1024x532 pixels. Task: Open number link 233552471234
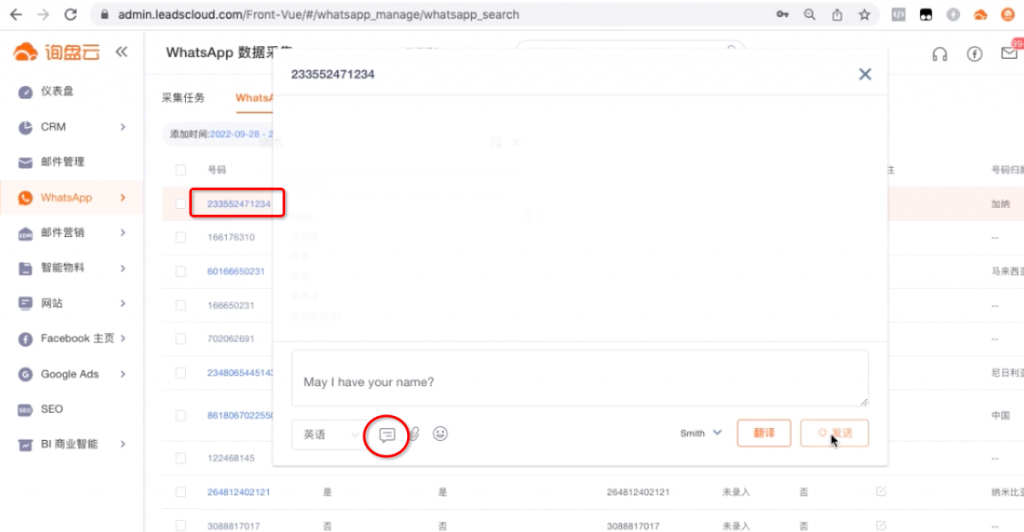[238, 204]
